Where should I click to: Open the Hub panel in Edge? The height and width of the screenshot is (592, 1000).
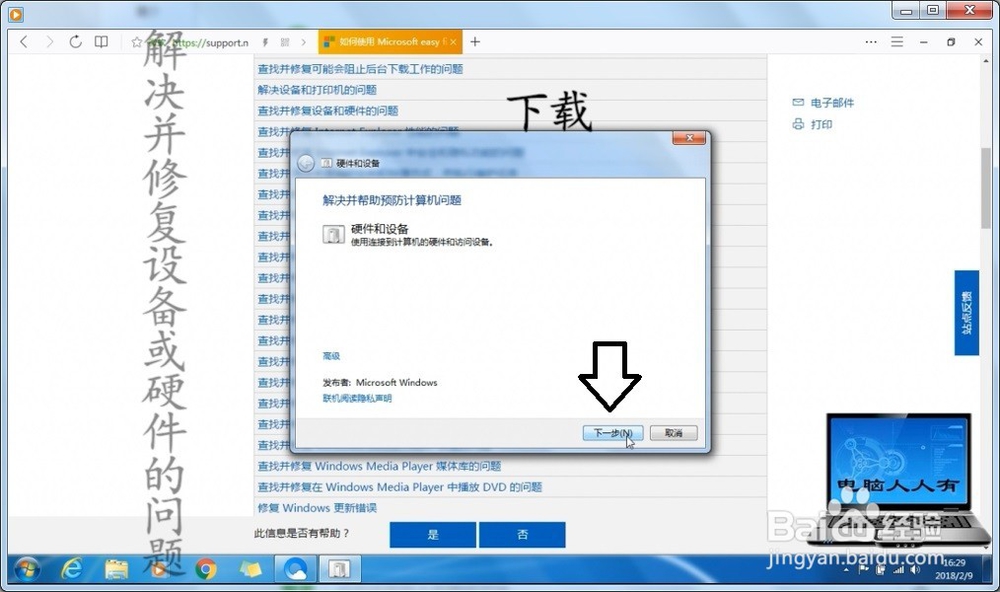click(898, 42)
